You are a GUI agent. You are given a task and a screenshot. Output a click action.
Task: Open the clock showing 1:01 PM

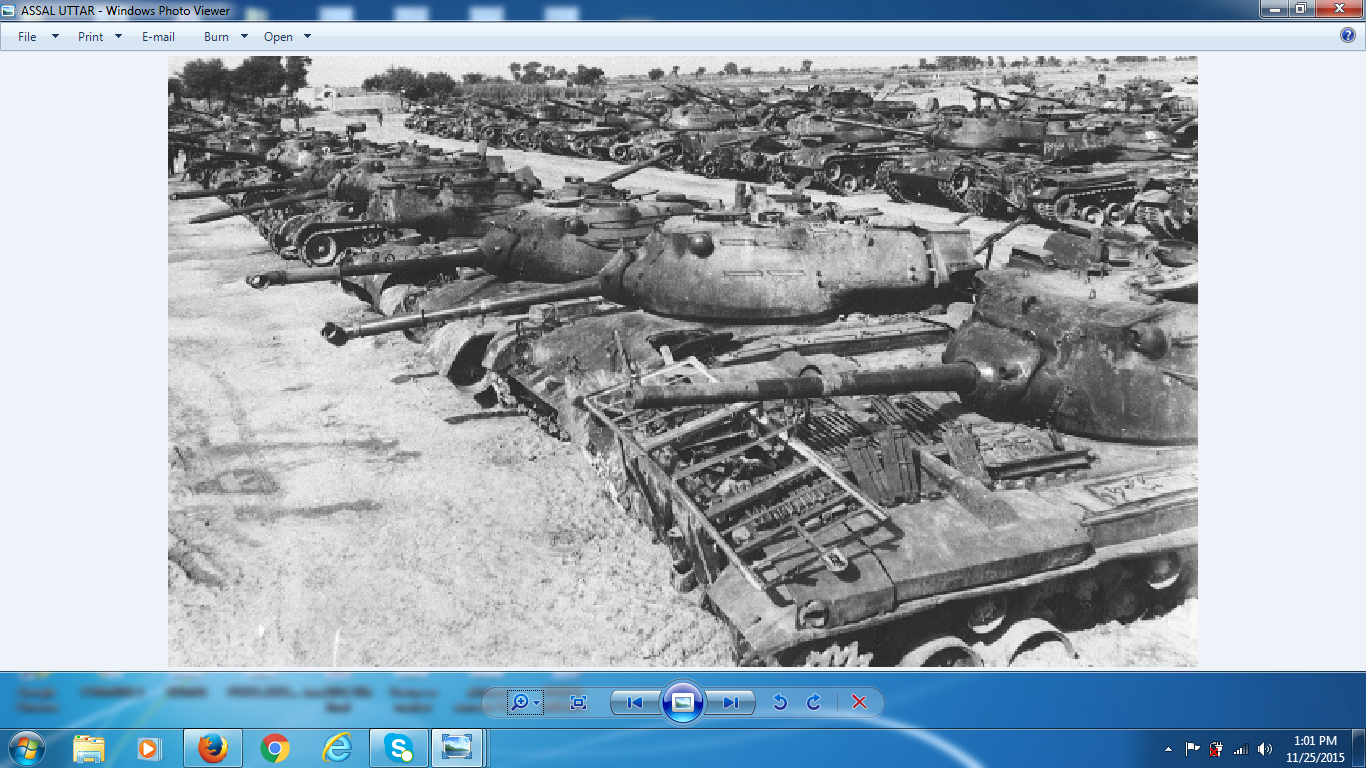point(1315,749)
